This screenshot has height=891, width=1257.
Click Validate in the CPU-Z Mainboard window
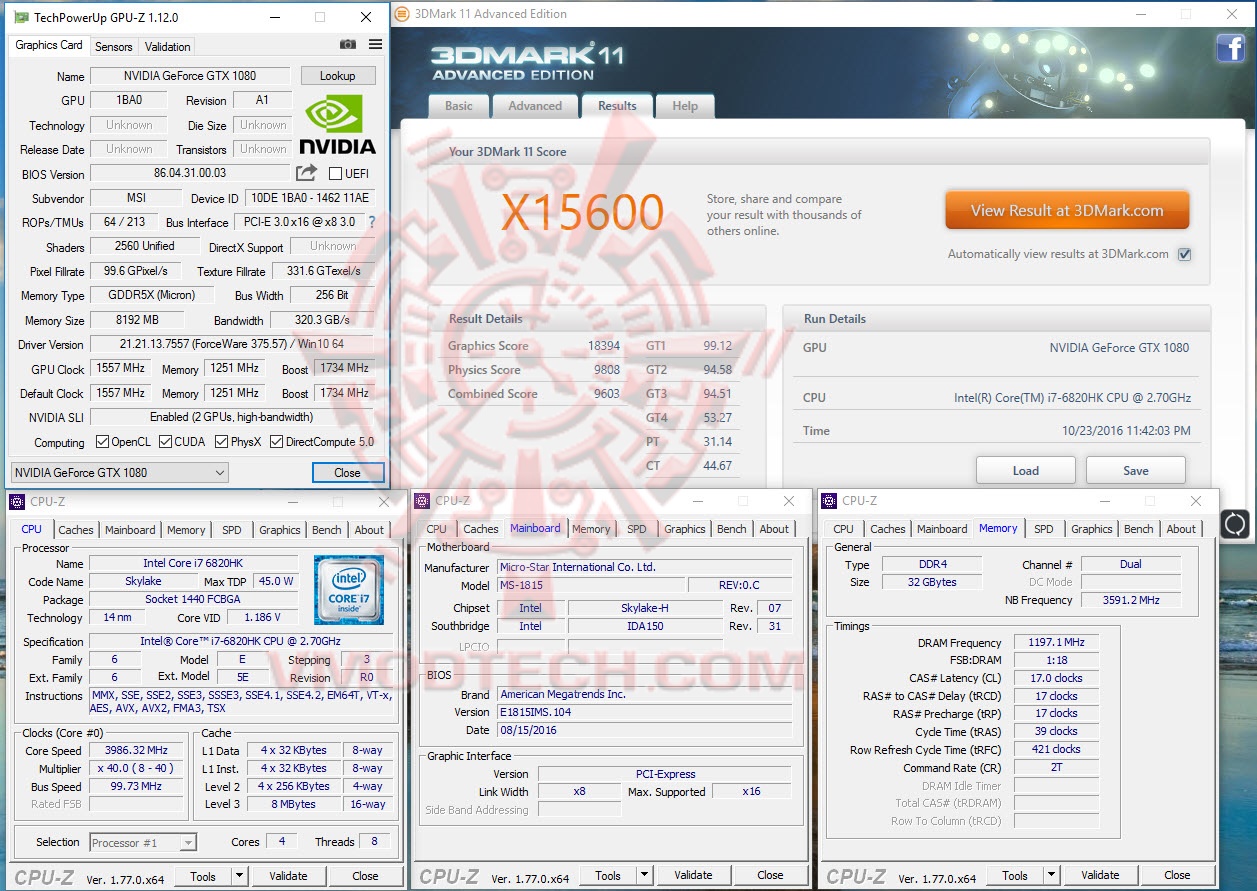[x=693, y=875]
